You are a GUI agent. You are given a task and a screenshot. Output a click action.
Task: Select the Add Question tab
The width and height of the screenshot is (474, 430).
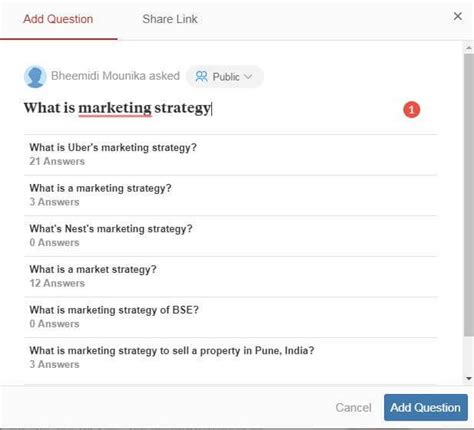click(58, 19)
